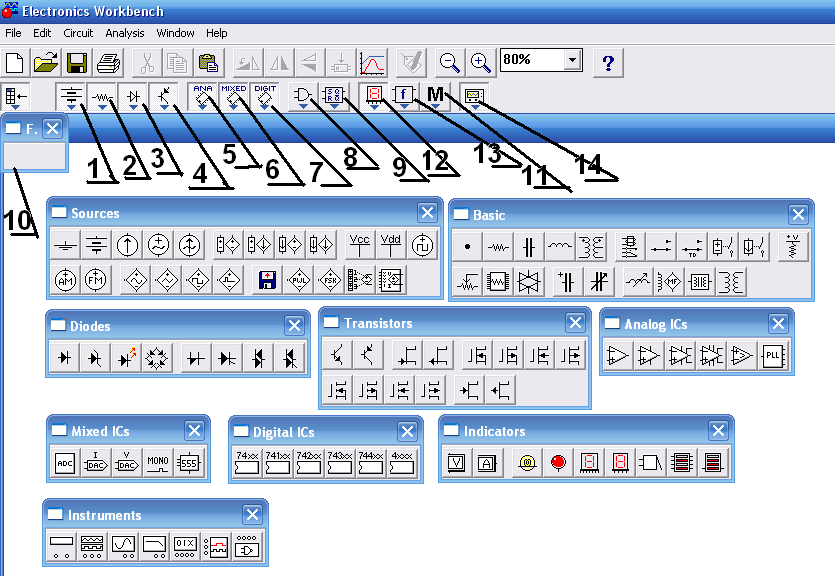Select AM source in Sources panel
This screenshot has height=576, width=835.
(x=66, y=280)
